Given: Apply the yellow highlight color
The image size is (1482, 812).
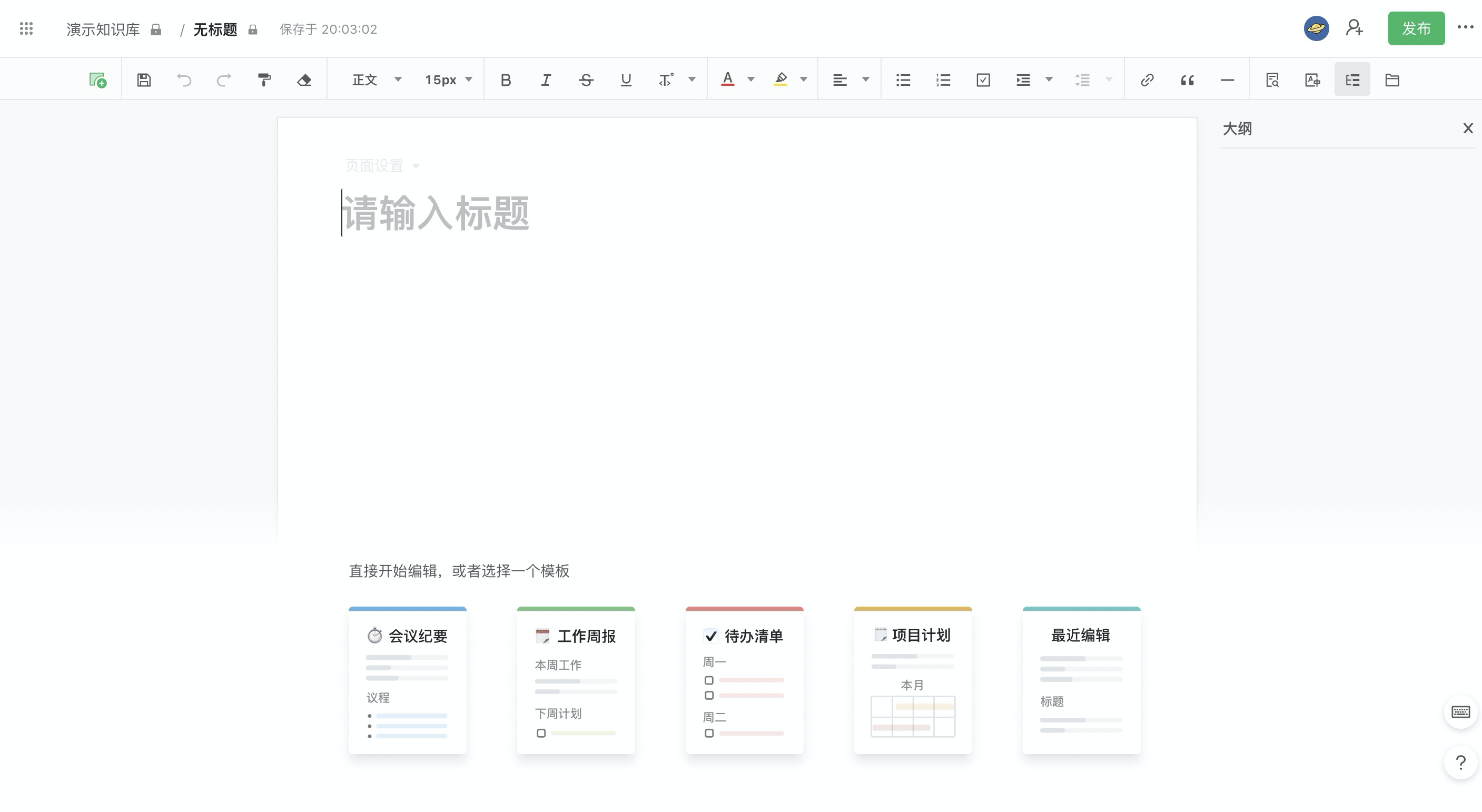Looking at the screenshot, I should click(780, 80).
